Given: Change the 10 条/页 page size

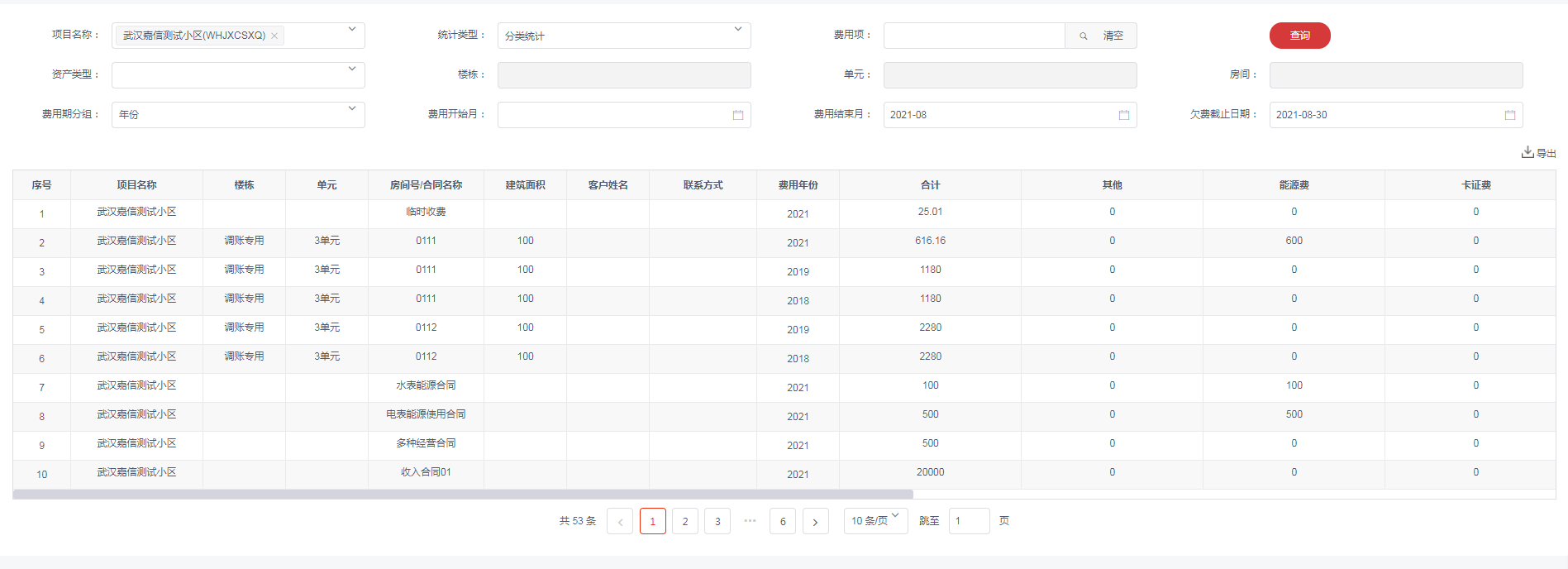Looking at the screenshot, I should tap(875, 521).
